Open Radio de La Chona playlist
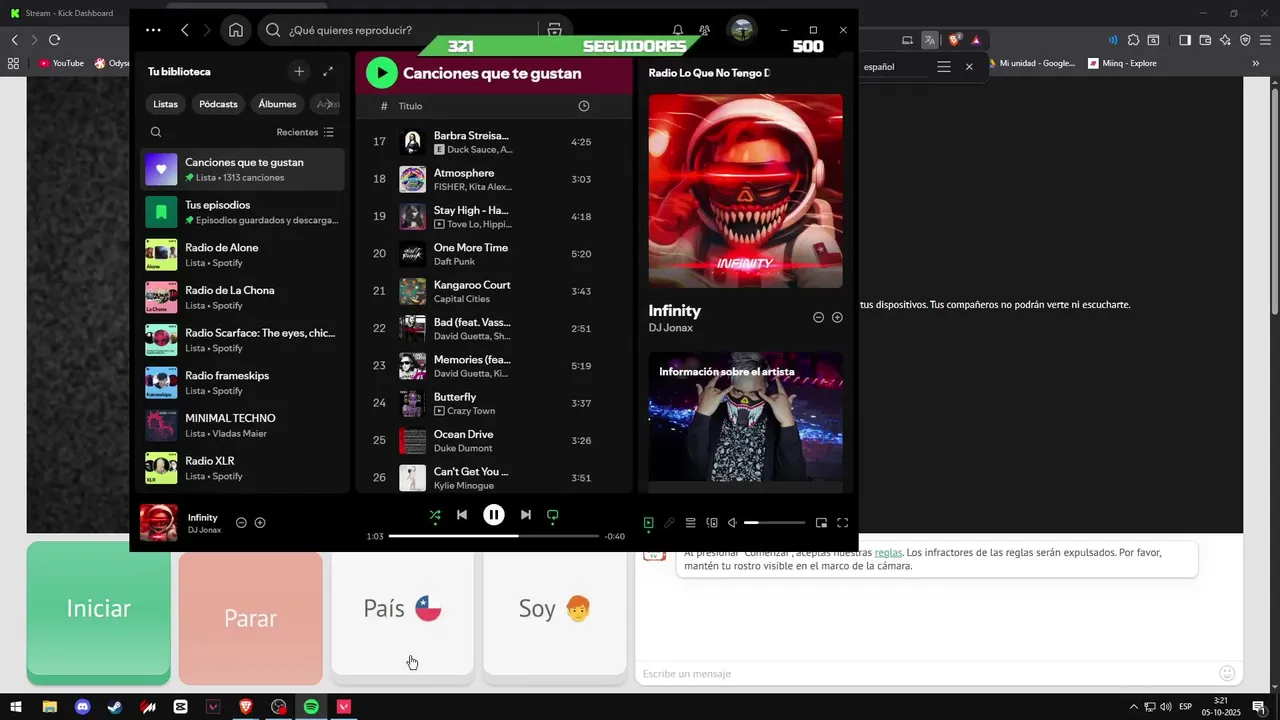Screen dimensions: 1280x720 point(243,297)
